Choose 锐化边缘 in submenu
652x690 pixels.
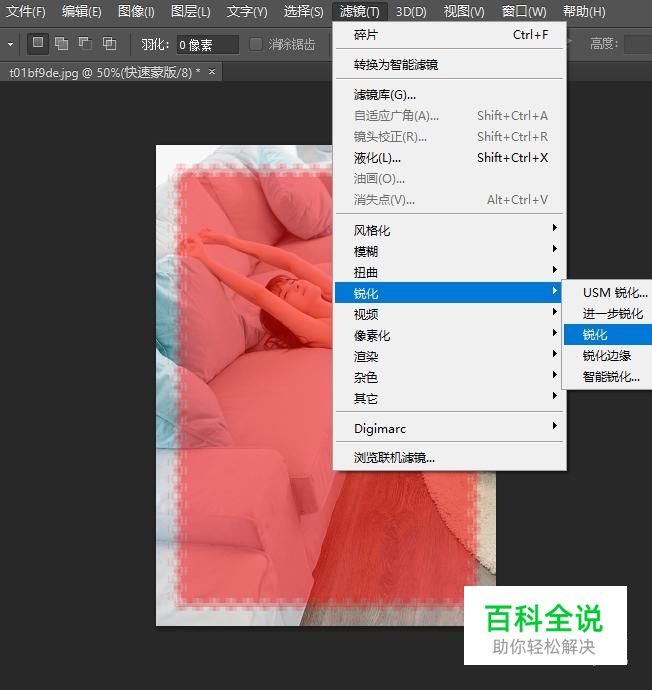(608, 356)
